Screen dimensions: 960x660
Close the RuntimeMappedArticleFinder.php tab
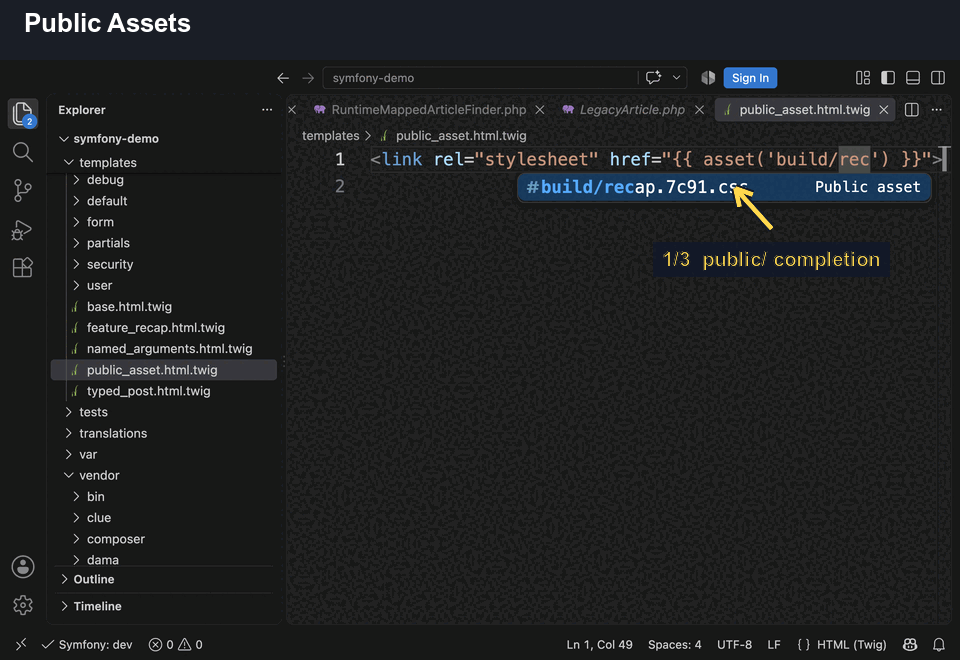click(540, 110)
